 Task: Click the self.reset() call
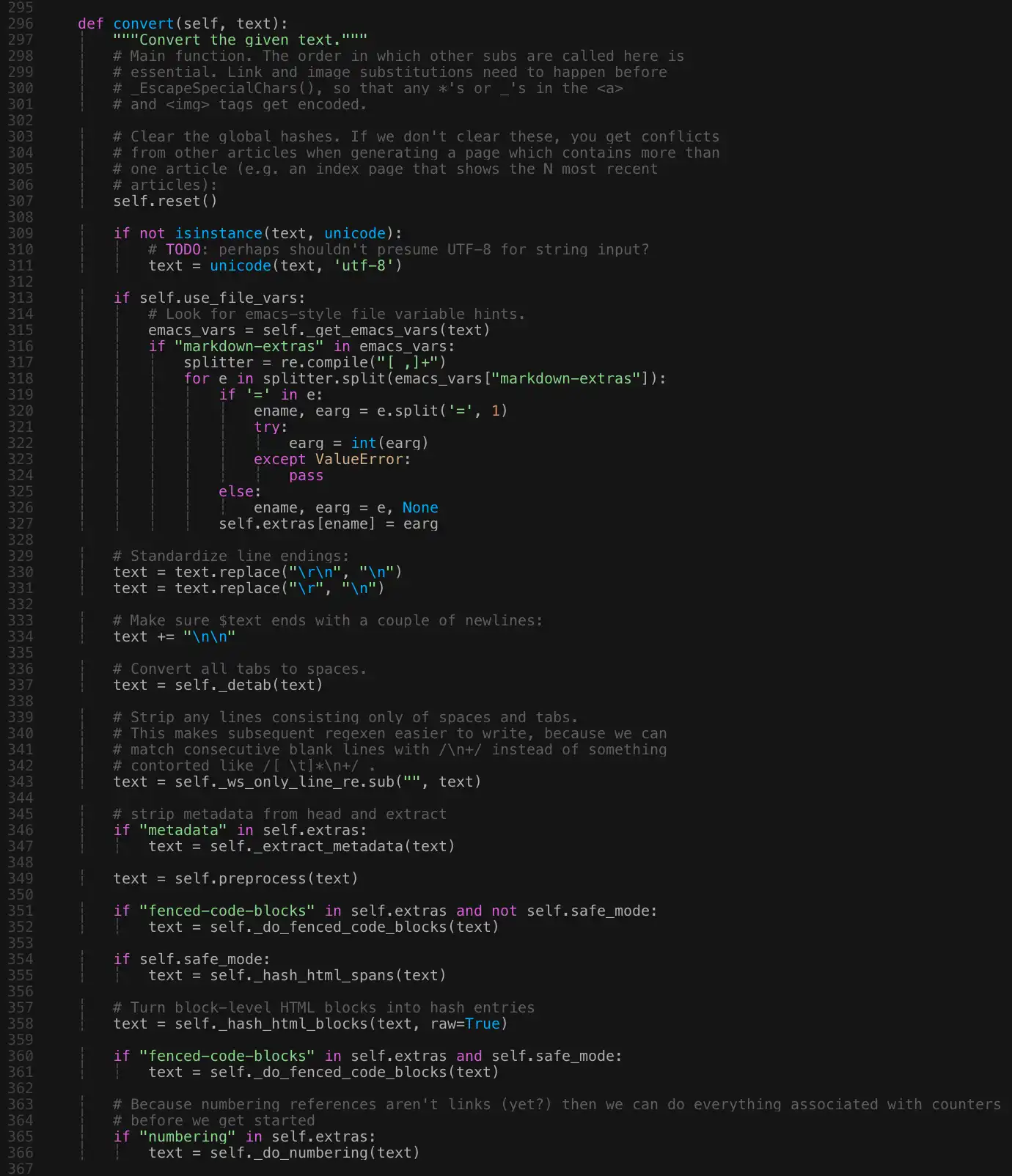[165, 201]
